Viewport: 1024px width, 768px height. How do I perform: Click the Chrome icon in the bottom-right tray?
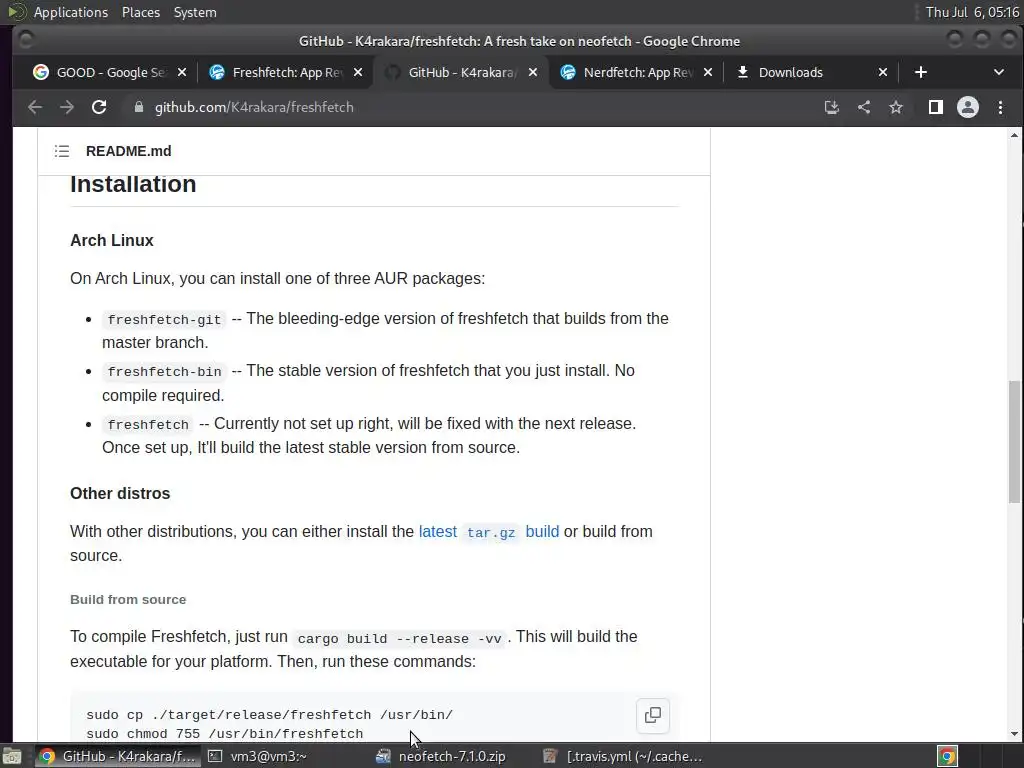coord(948,756)
